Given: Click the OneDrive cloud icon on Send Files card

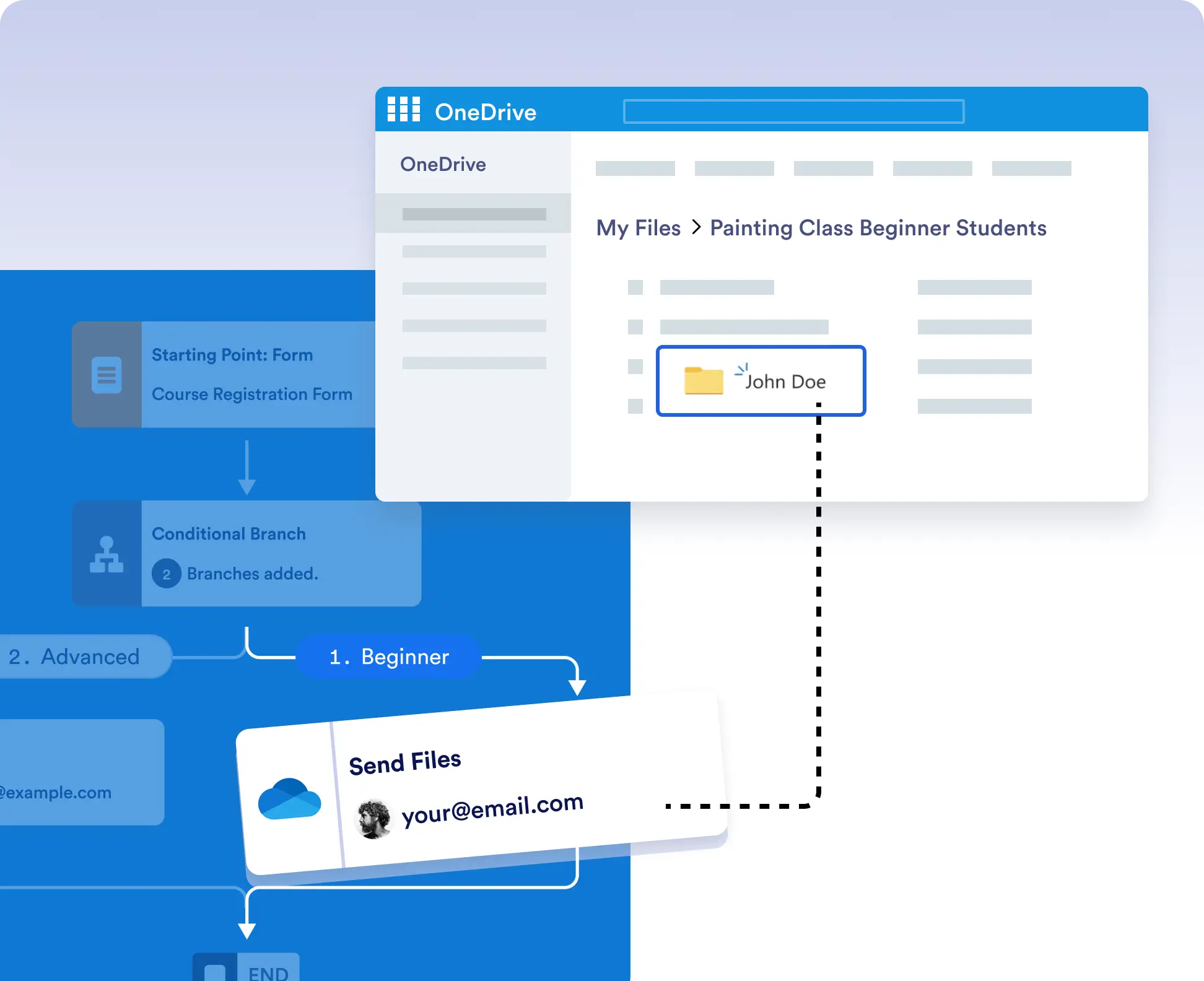Looking at the screenshot, I should pos(289,800).
